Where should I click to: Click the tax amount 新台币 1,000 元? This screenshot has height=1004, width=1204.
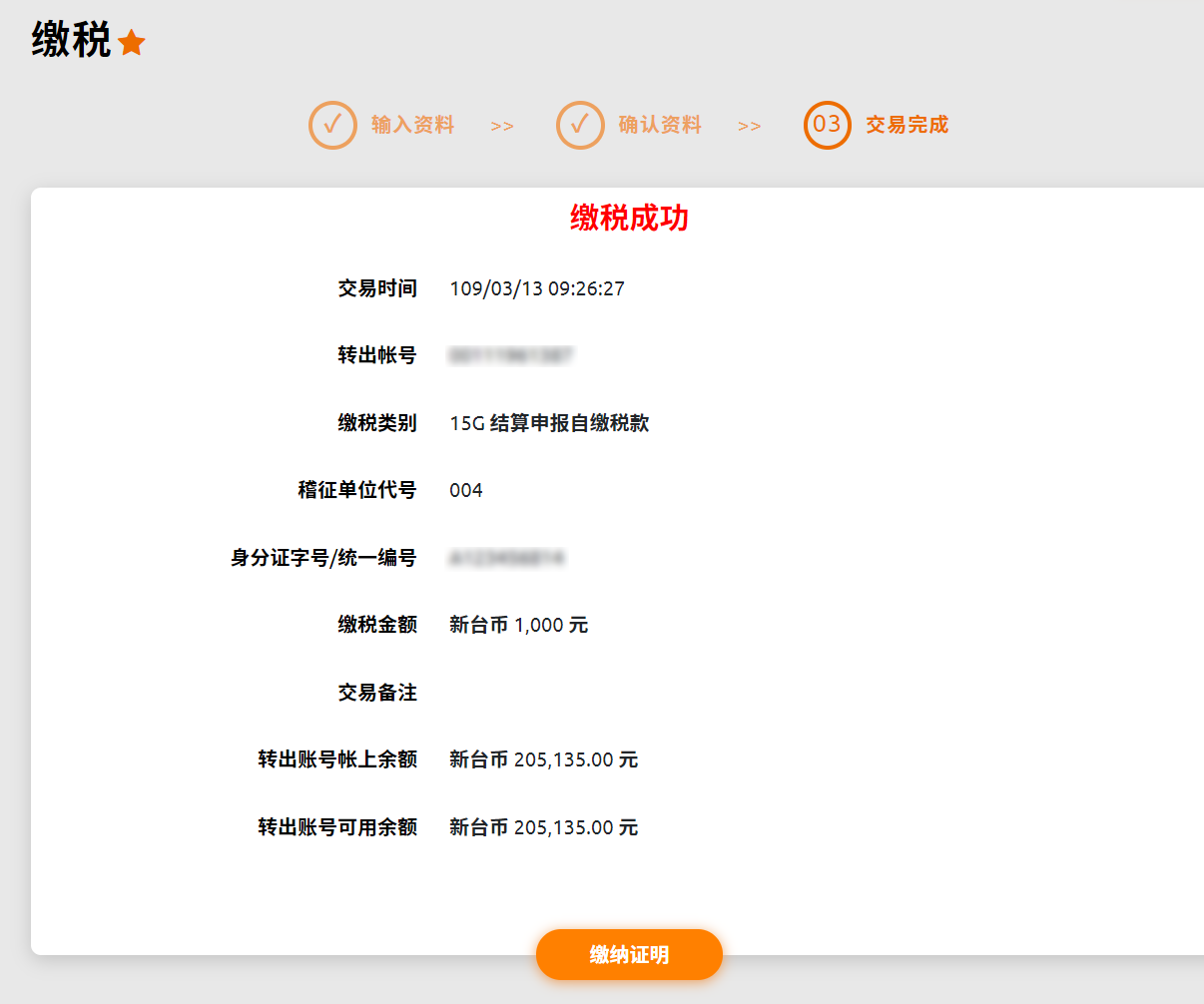(518, 625)
